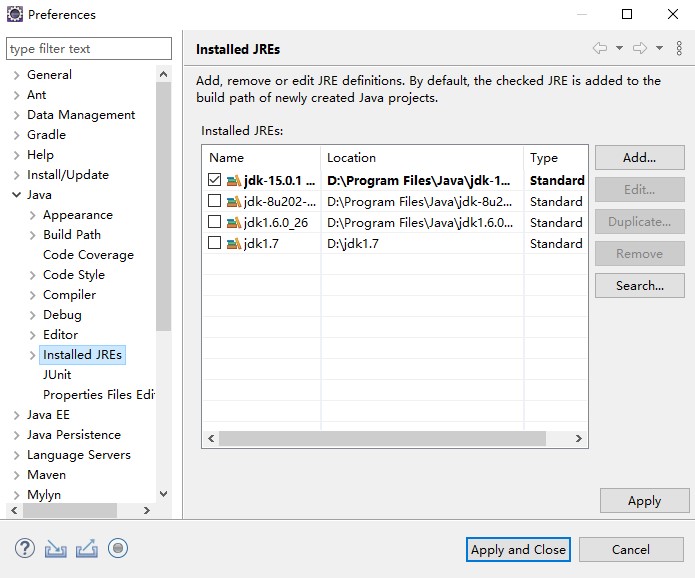Open the three-dot view menu icon
Image resolution: width=695 pixels, height=578 pixels.
[x=679, y=48]
